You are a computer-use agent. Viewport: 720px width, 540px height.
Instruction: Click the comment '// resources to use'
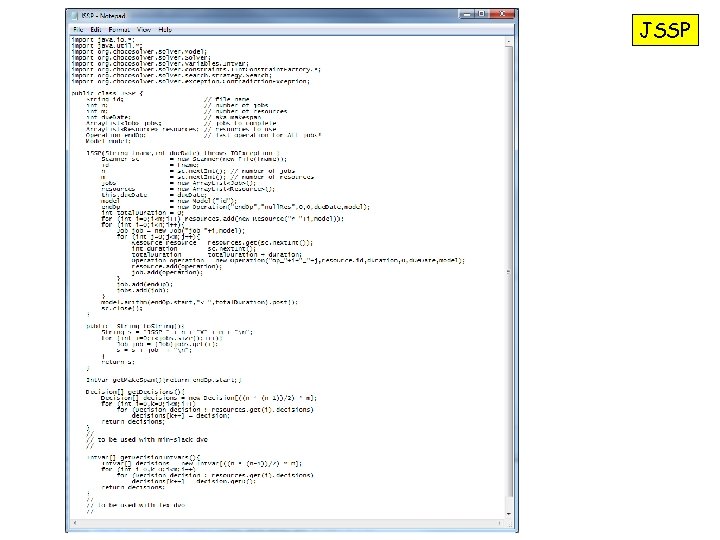tap(240, 129)
